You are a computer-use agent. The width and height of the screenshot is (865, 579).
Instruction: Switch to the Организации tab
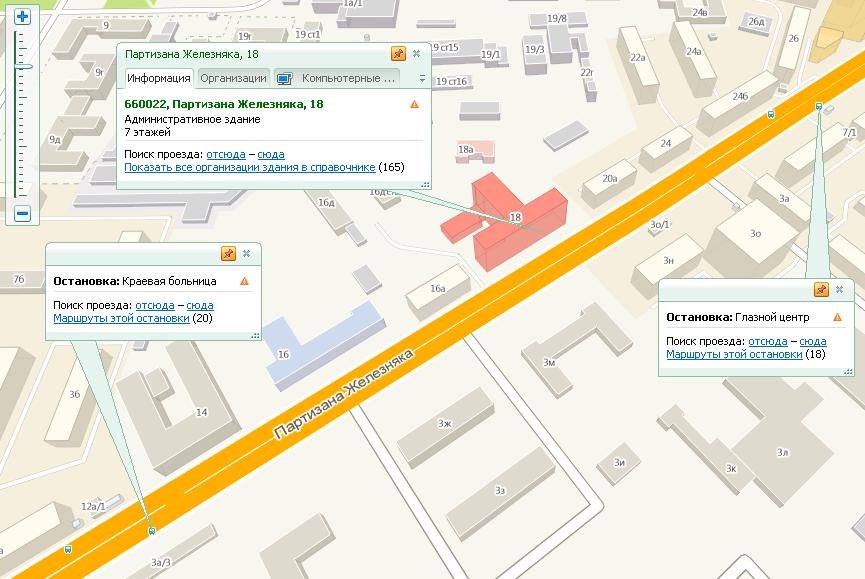point(233,78)
